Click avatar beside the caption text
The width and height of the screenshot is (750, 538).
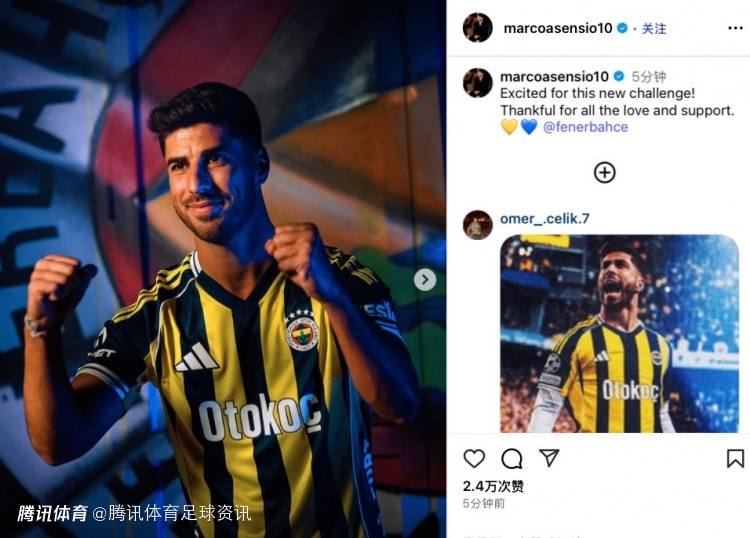click(x=477, y=83)
